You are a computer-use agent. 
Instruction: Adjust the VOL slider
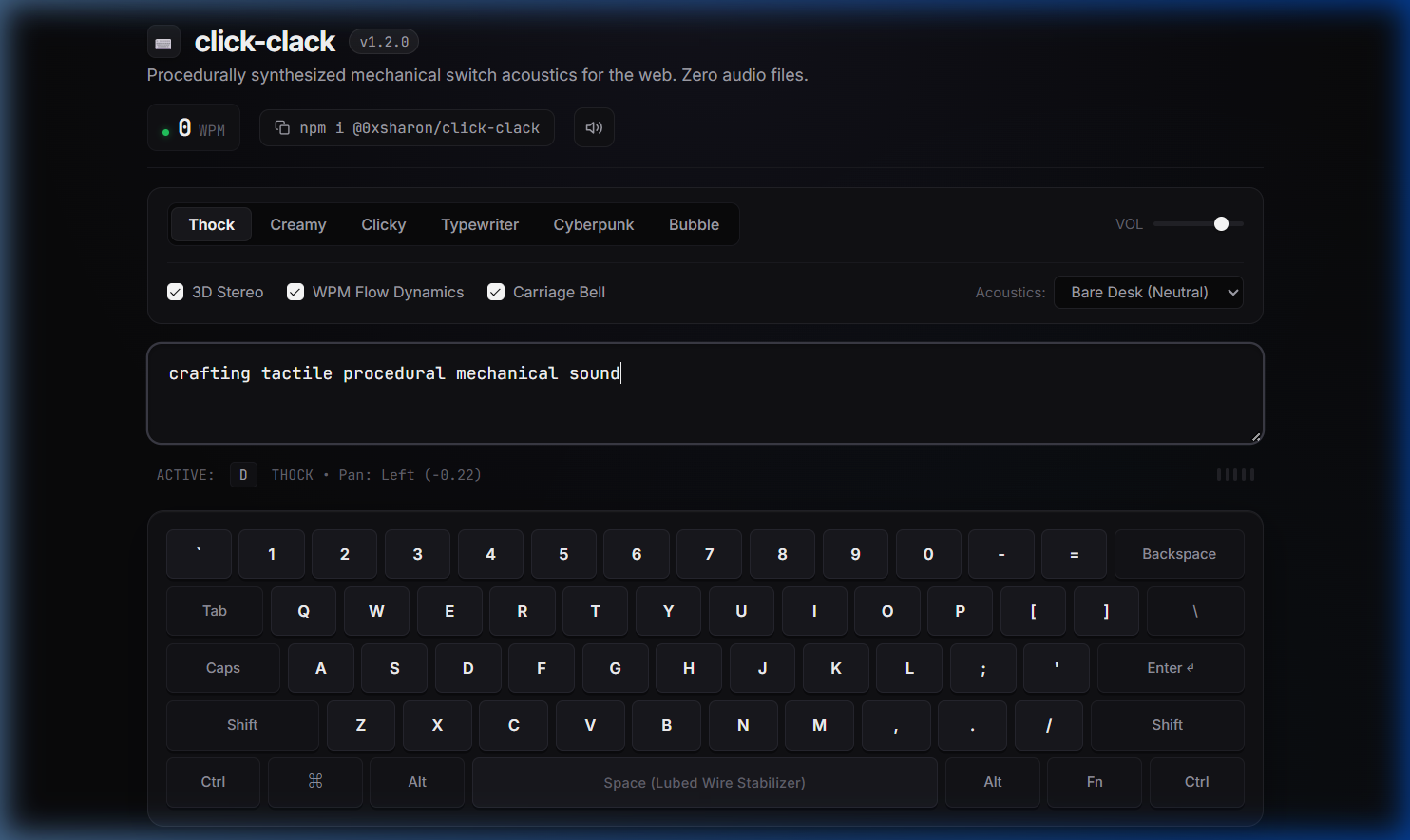click(1199, 224)
